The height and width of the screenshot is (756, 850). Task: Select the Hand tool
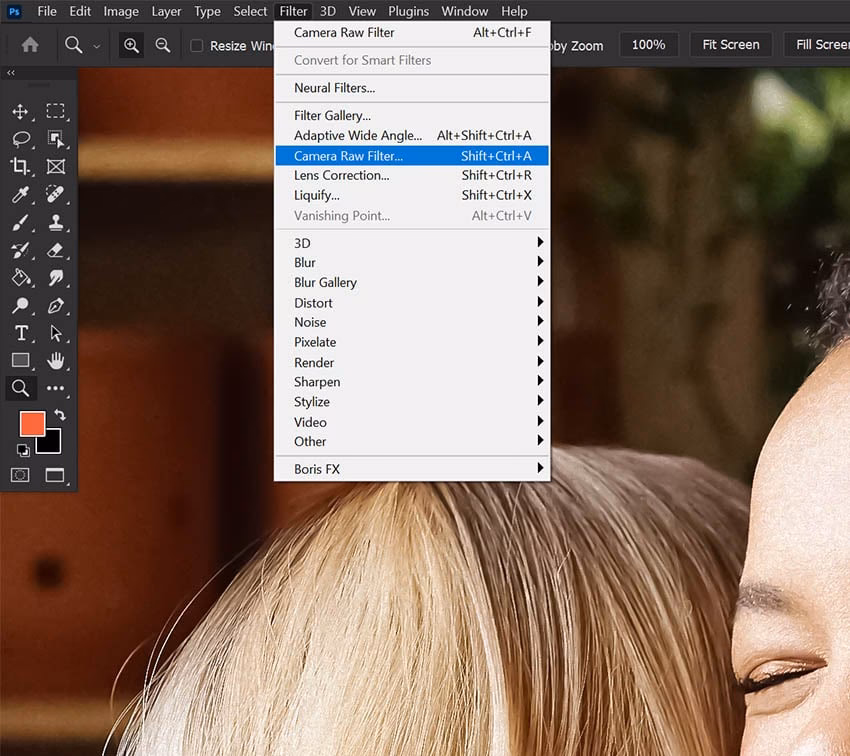(56, 360)
